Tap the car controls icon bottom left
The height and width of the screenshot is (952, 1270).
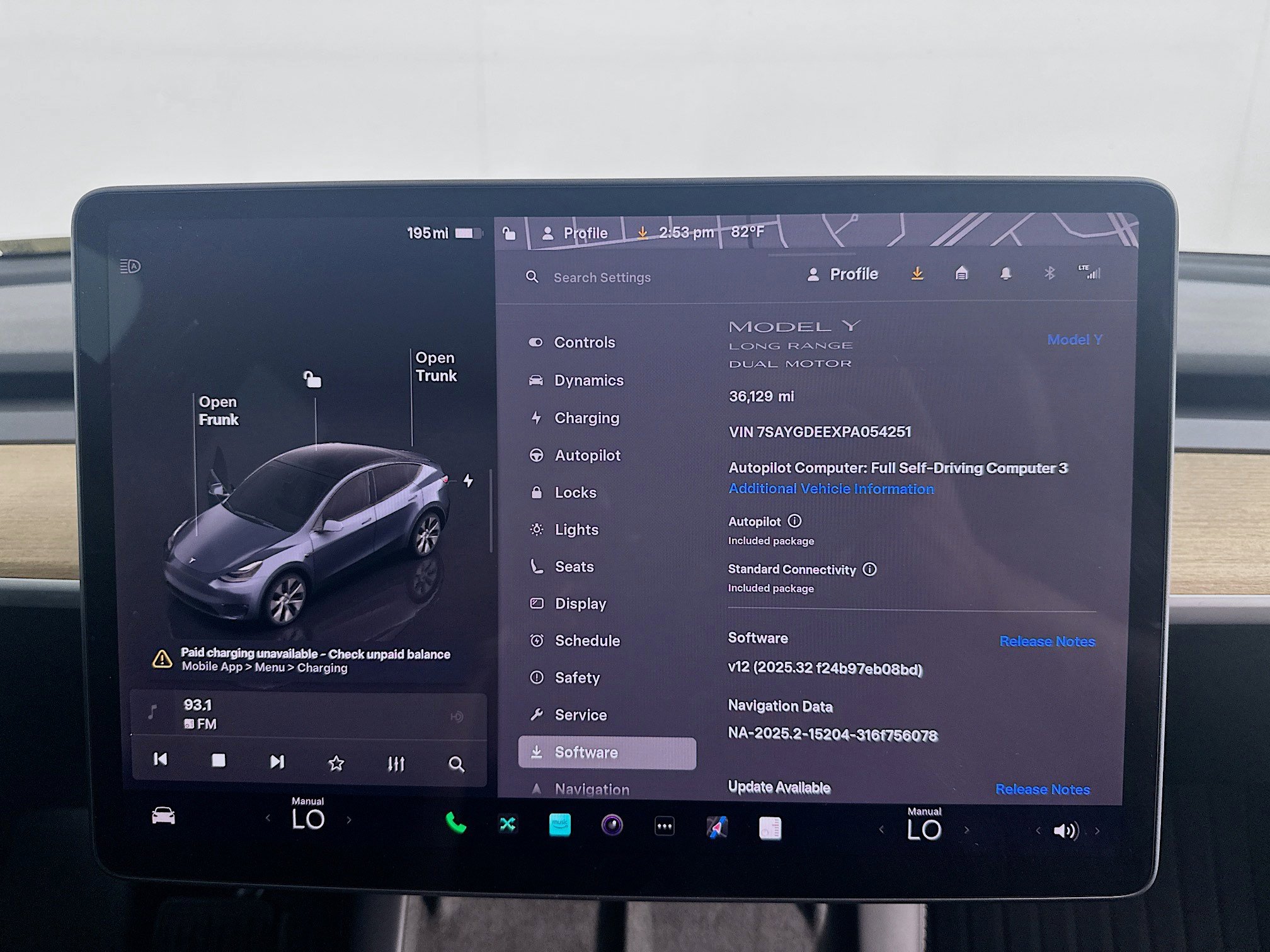tap(163, 814)
